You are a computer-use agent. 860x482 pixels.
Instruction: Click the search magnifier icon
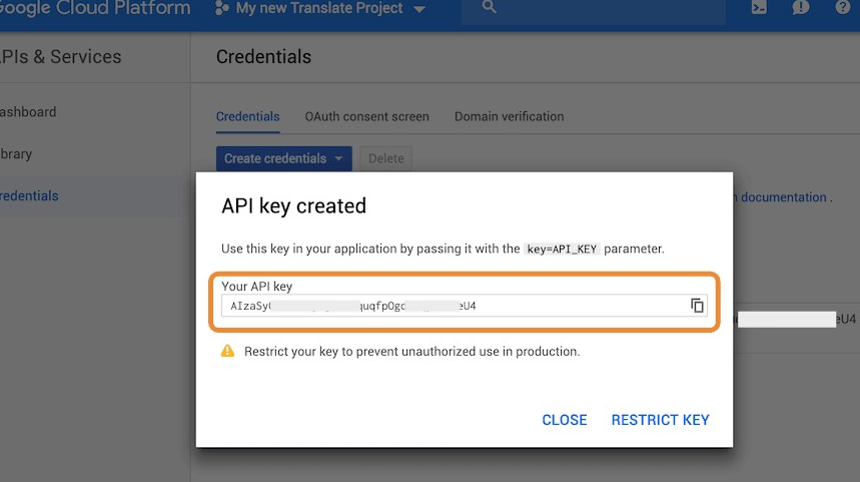click(489, 8)
